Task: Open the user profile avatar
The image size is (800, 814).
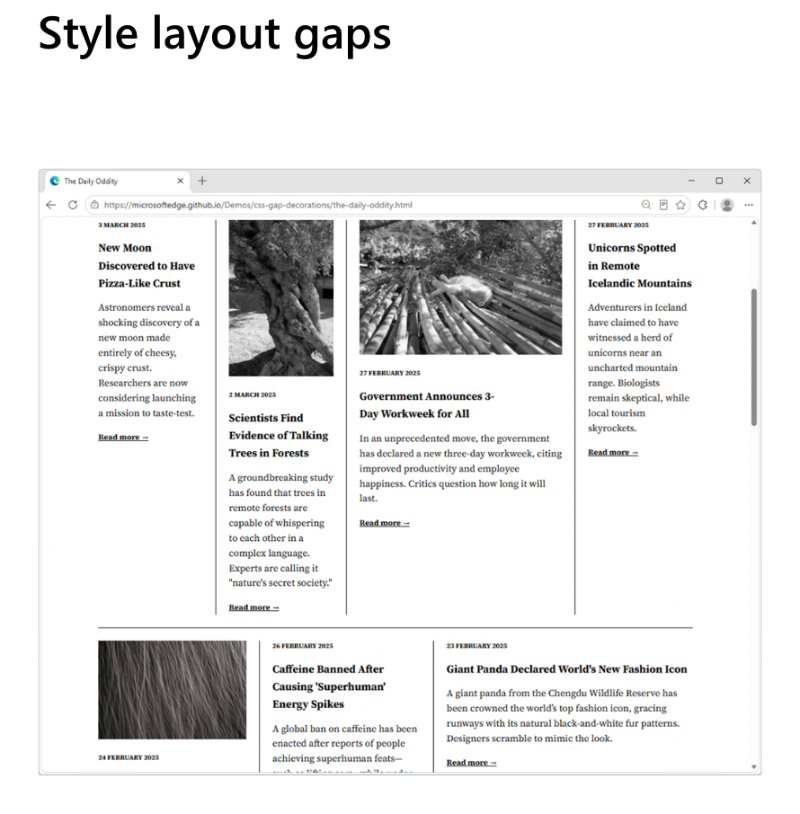Action: coord(727,205)
